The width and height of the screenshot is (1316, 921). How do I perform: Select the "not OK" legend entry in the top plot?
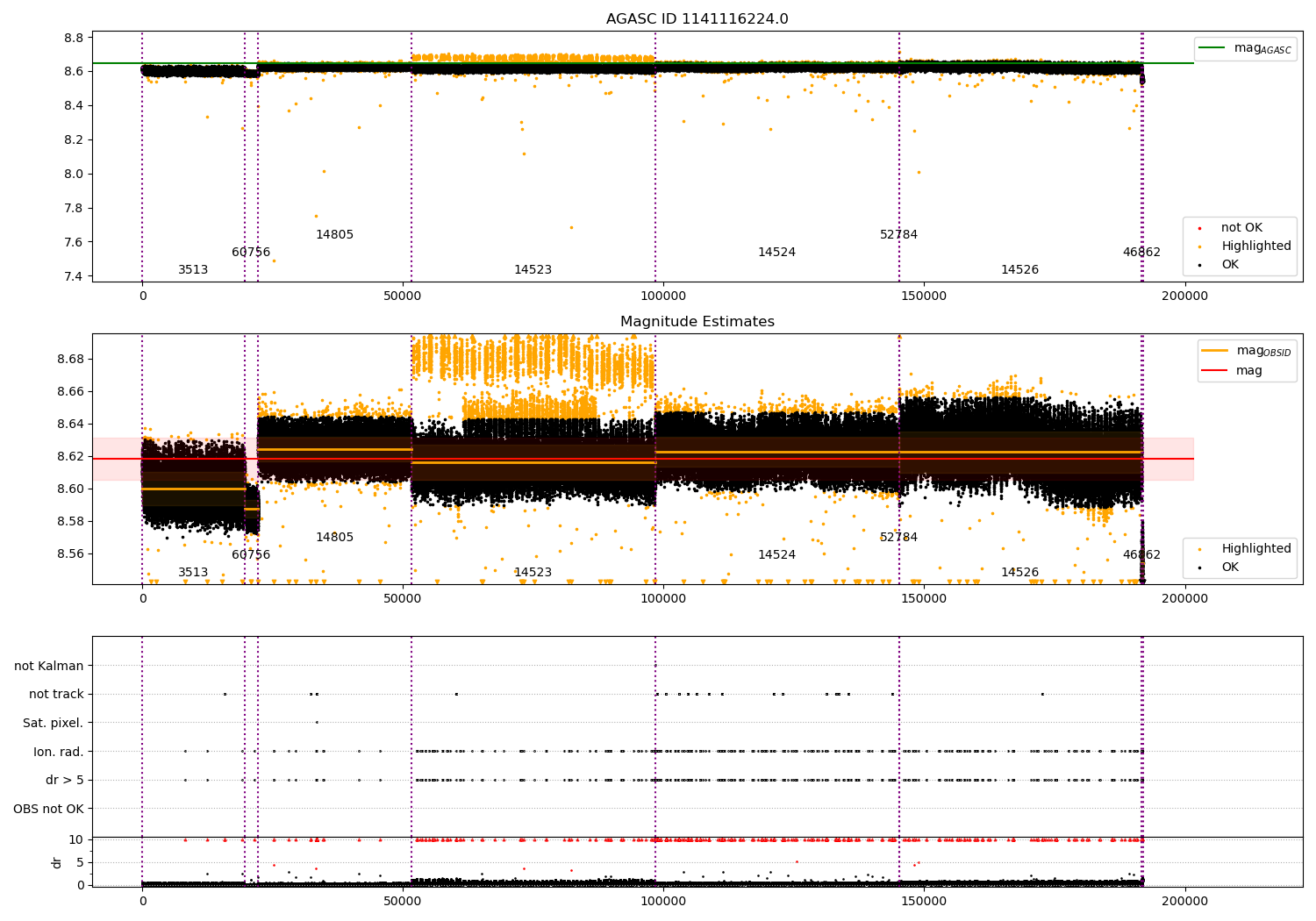pos(1241,228)
